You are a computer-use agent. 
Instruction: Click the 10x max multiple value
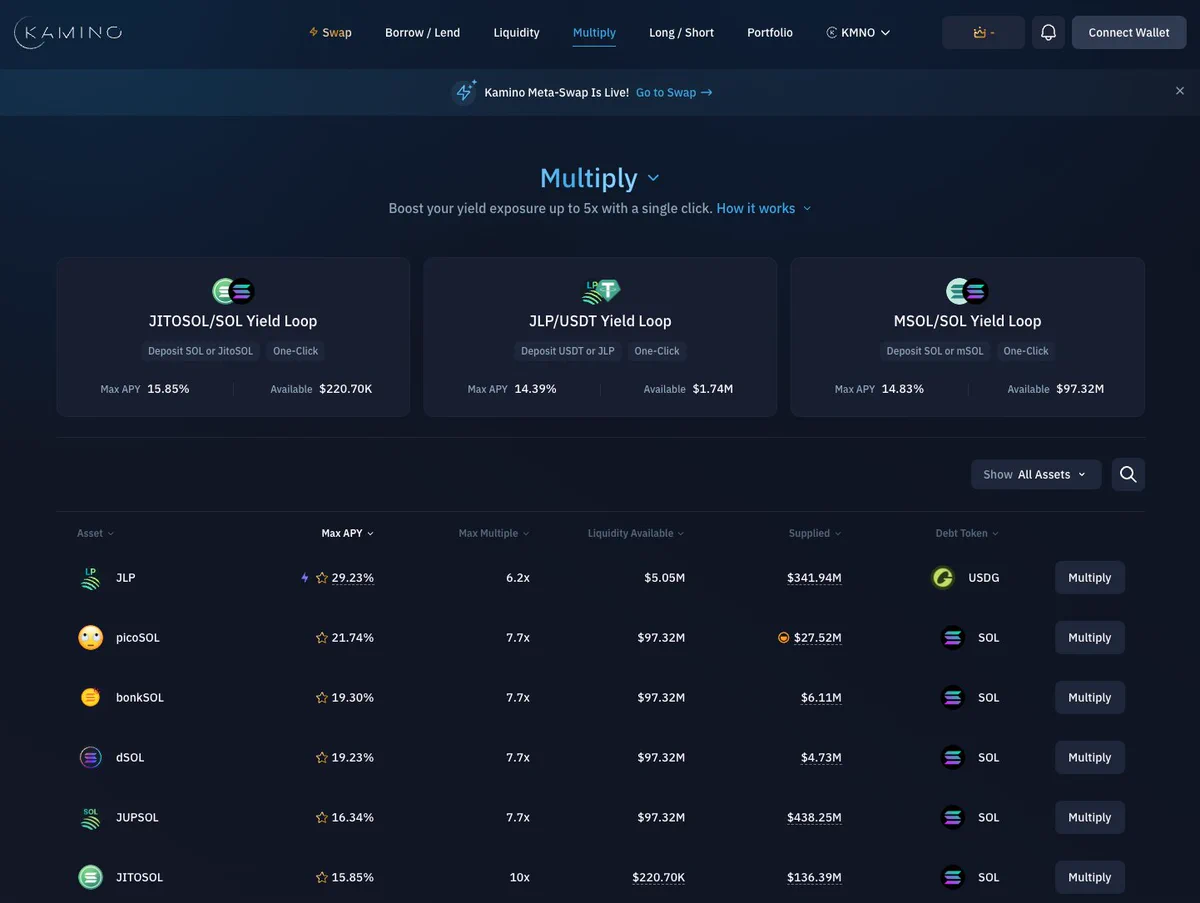pyautogui.click(x=520, y=878)
